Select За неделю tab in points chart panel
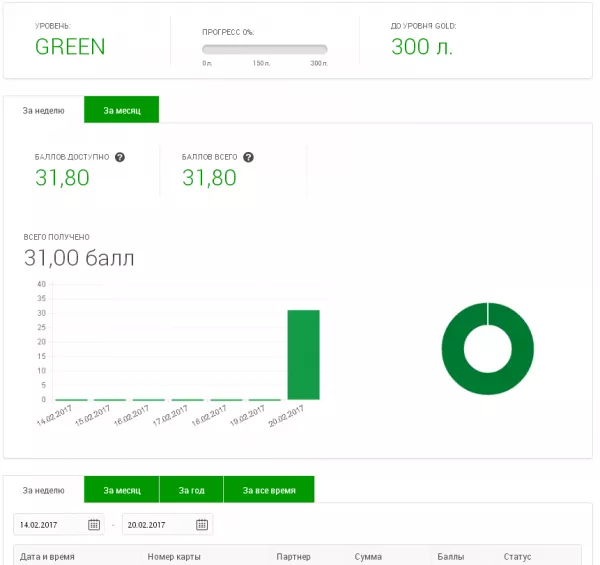This screenshot has width=600, height=565. coord(44,110)
